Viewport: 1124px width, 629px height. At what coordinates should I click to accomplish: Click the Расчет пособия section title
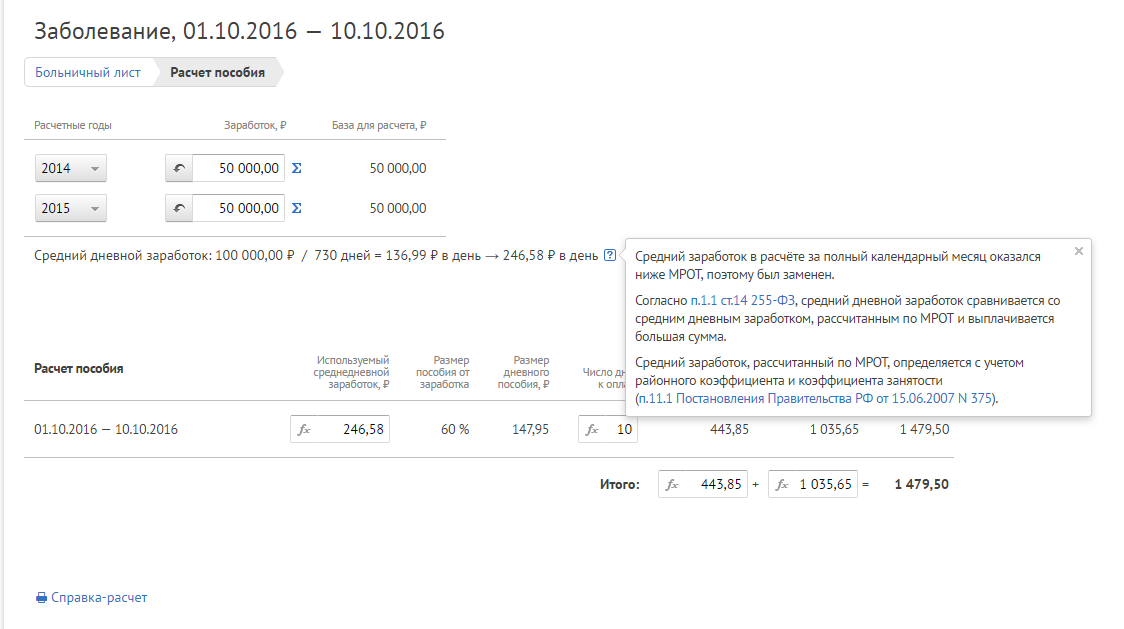[79, 369]
